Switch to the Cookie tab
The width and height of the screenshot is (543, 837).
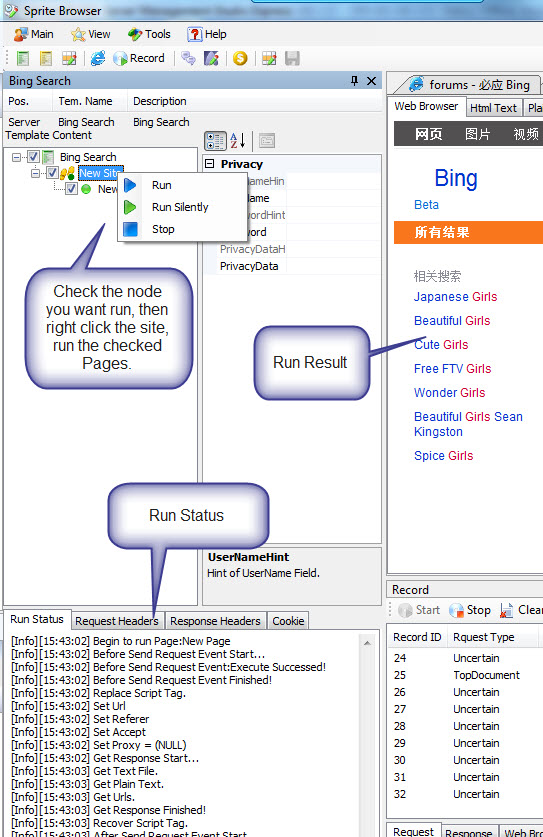(288, 621)
